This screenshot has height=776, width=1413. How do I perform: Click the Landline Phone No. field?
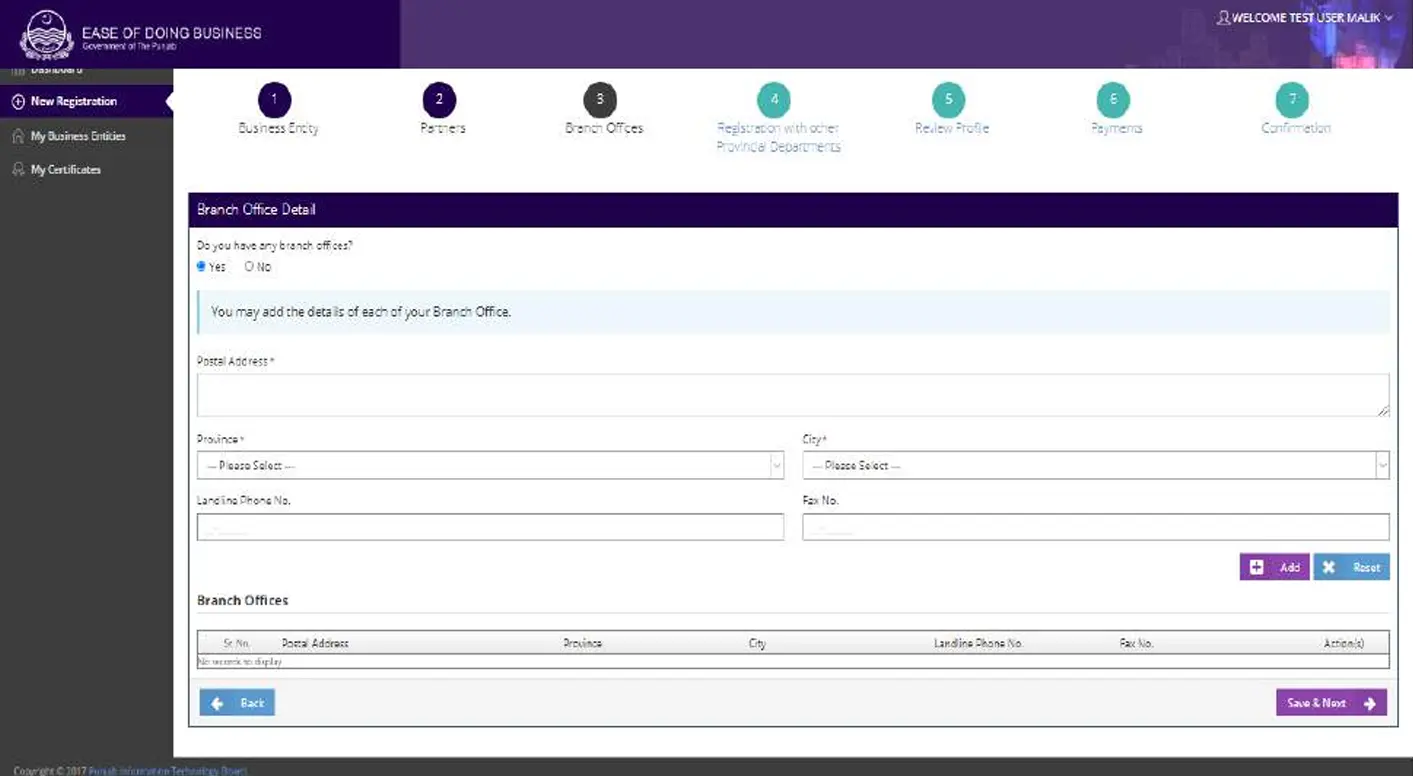[x=490, y=528]
